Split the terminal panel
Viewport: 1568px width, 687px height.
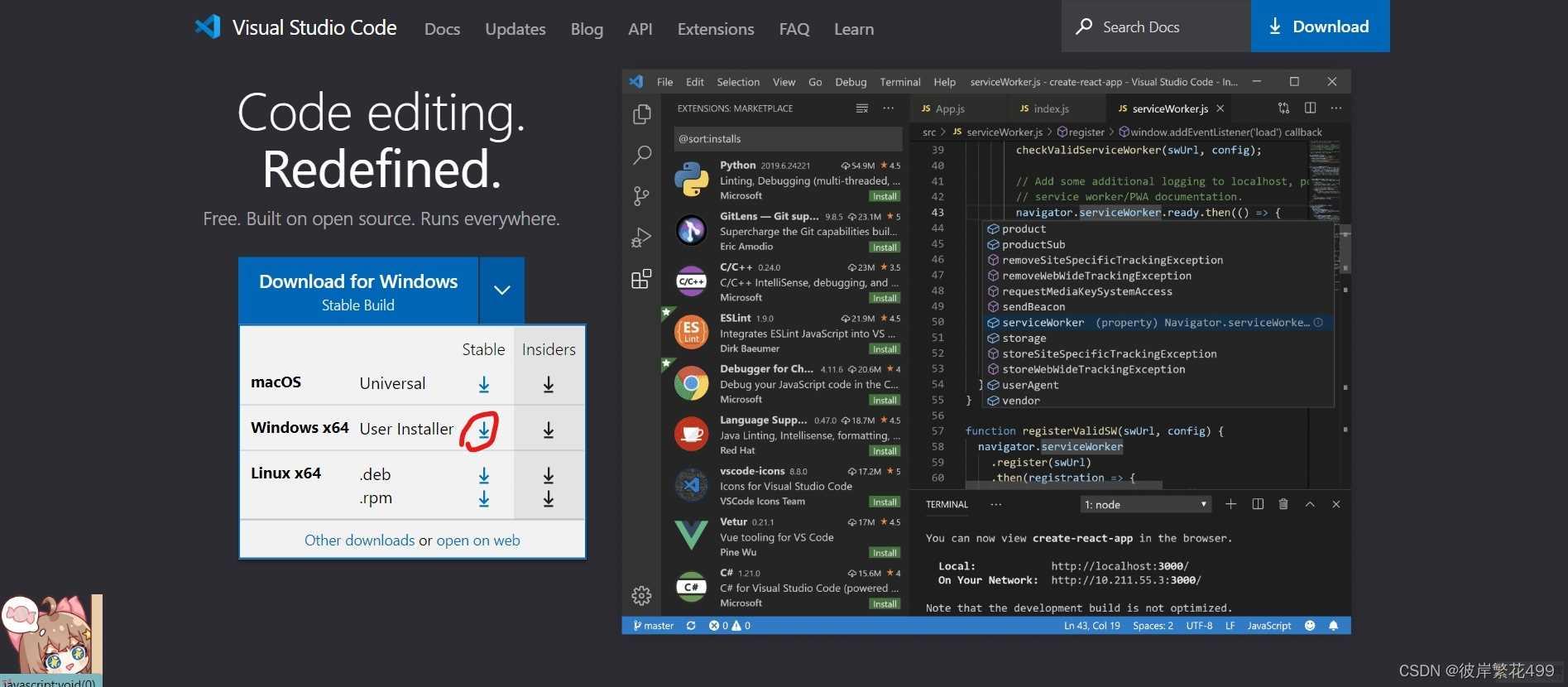pyautogui.click(x=1258, y=504)
